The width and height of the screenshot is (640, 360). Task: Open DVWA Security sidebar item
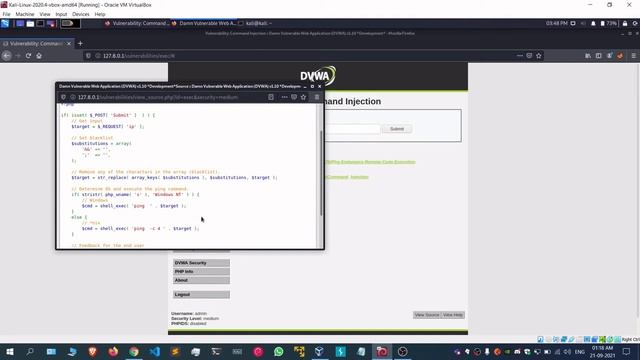201,263
